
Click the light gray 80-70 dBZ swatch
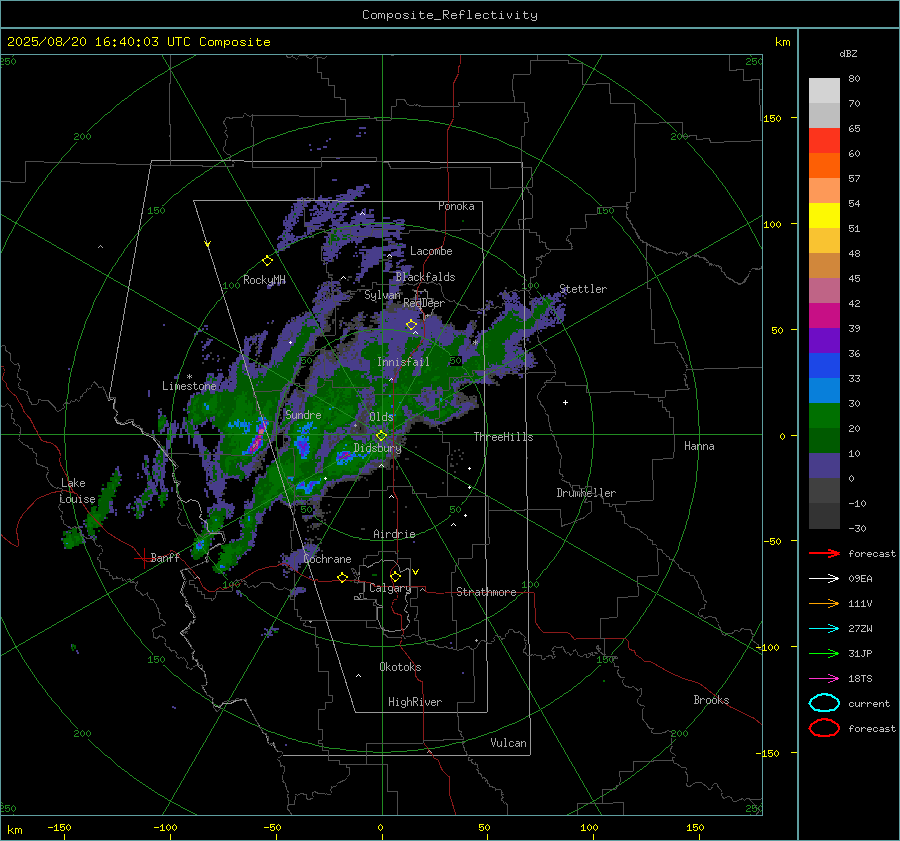coord(824,91)
